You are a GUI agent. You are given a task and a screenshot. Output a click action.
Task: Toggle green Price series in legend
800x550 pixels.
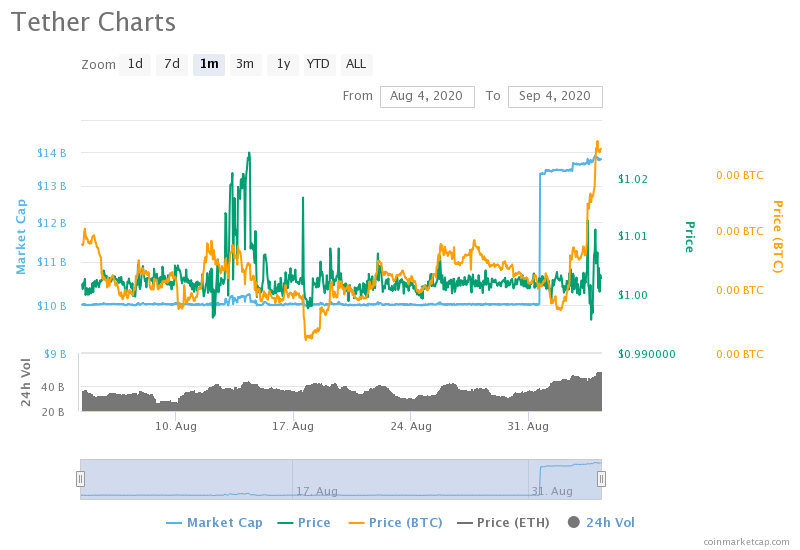[304, 522]
